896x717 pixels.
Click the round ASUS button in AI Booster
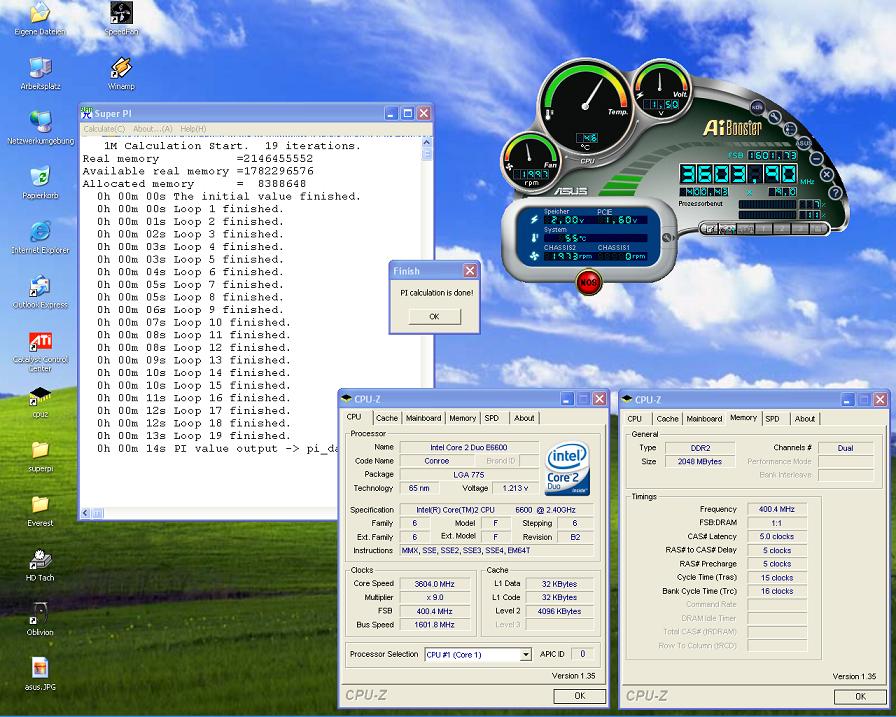coord(803,142)
